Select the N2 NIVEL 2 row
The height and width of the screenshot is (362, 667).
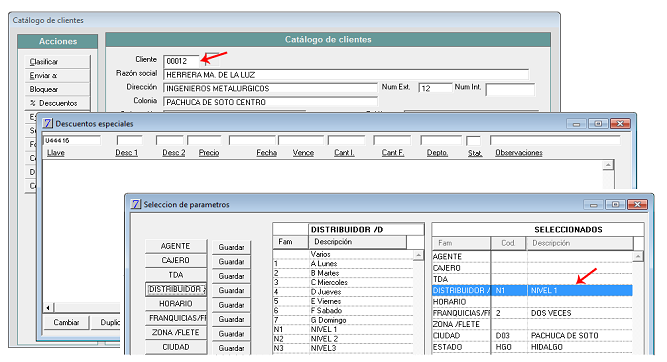[343, 339]
